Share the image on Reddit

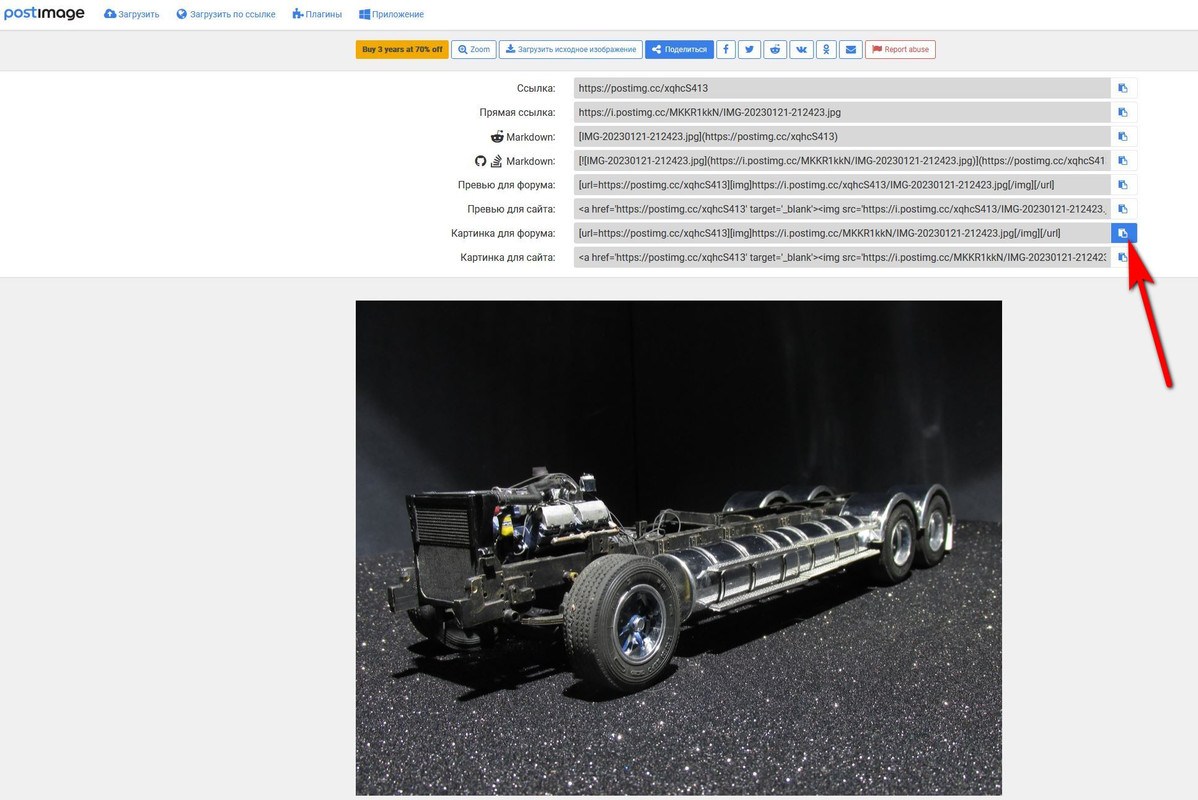pyautogui.click(x=775, y=50)
